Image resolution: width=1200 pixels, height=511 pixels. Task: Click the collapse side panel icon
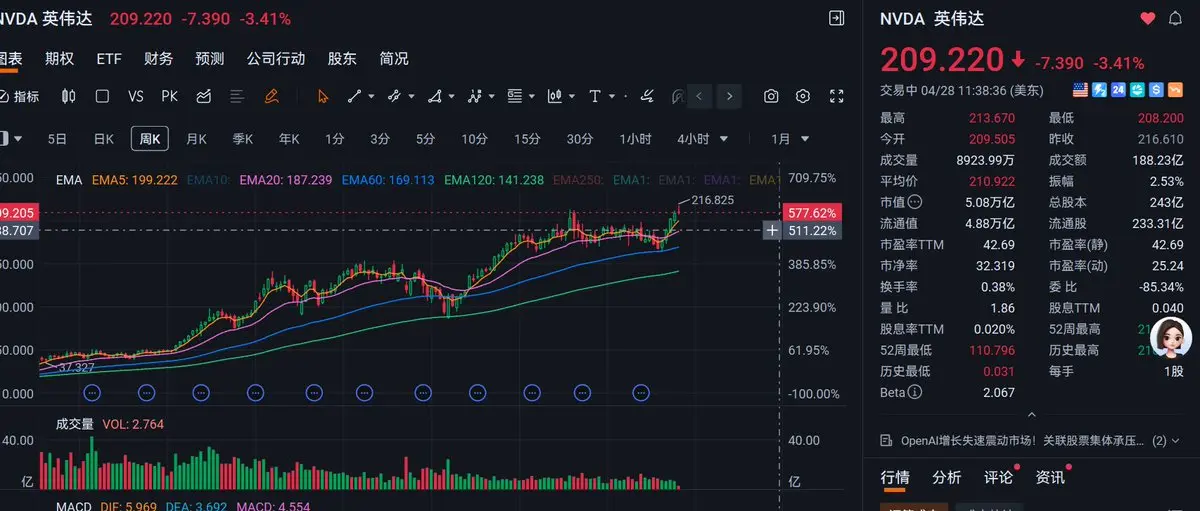[x=837, y=18]
